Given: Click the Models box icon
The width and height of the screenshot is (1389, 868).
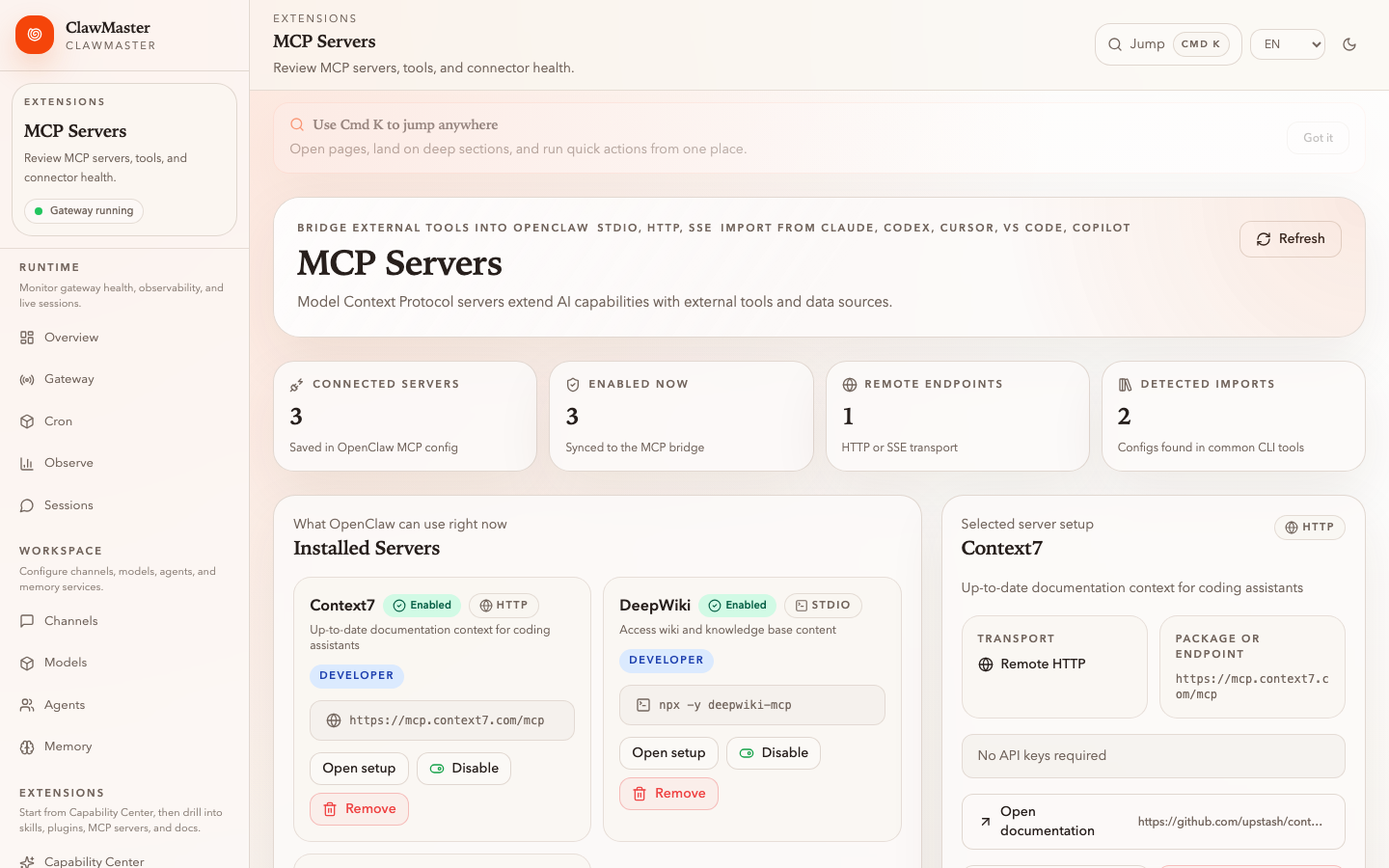Looking at the screenshot, I should (27, 664).
